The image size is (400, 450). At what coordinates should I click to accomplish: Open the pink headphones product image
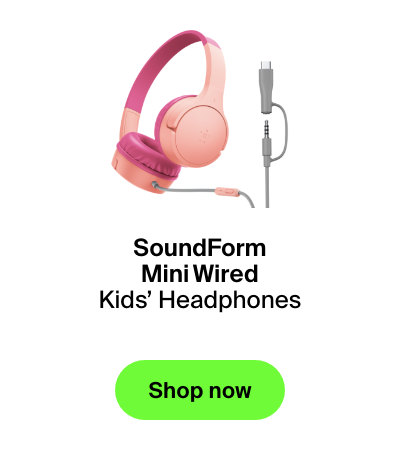pyautogui.click(x=200, y=118)
